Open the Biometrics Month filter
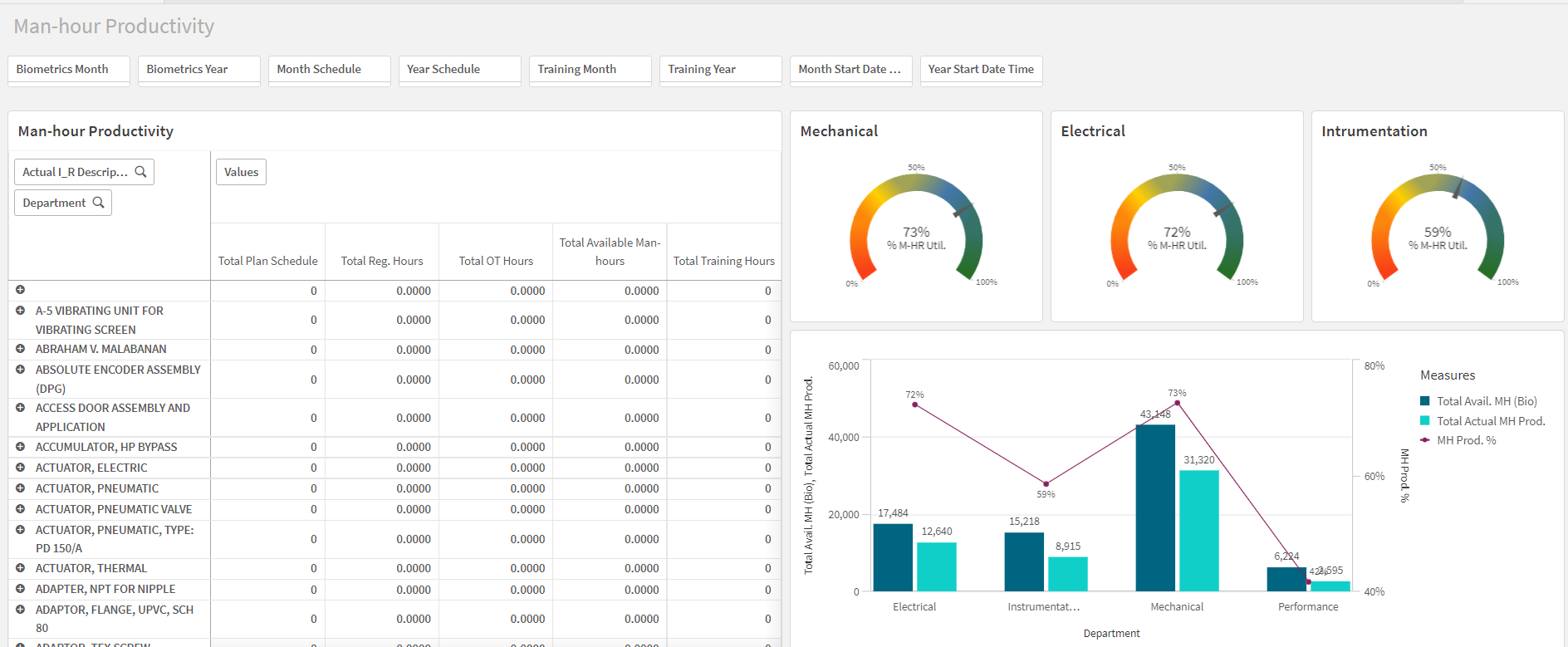The height and width of the screenshot is (647, 1568). 68,70
